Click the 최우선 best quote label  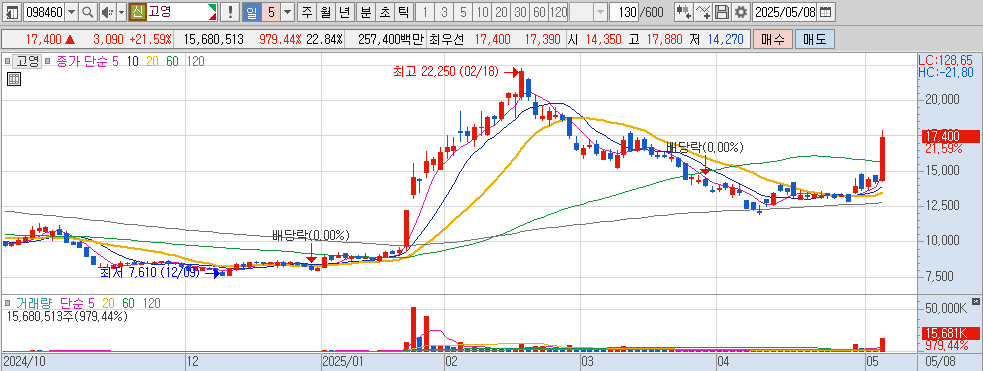(446, 39)
